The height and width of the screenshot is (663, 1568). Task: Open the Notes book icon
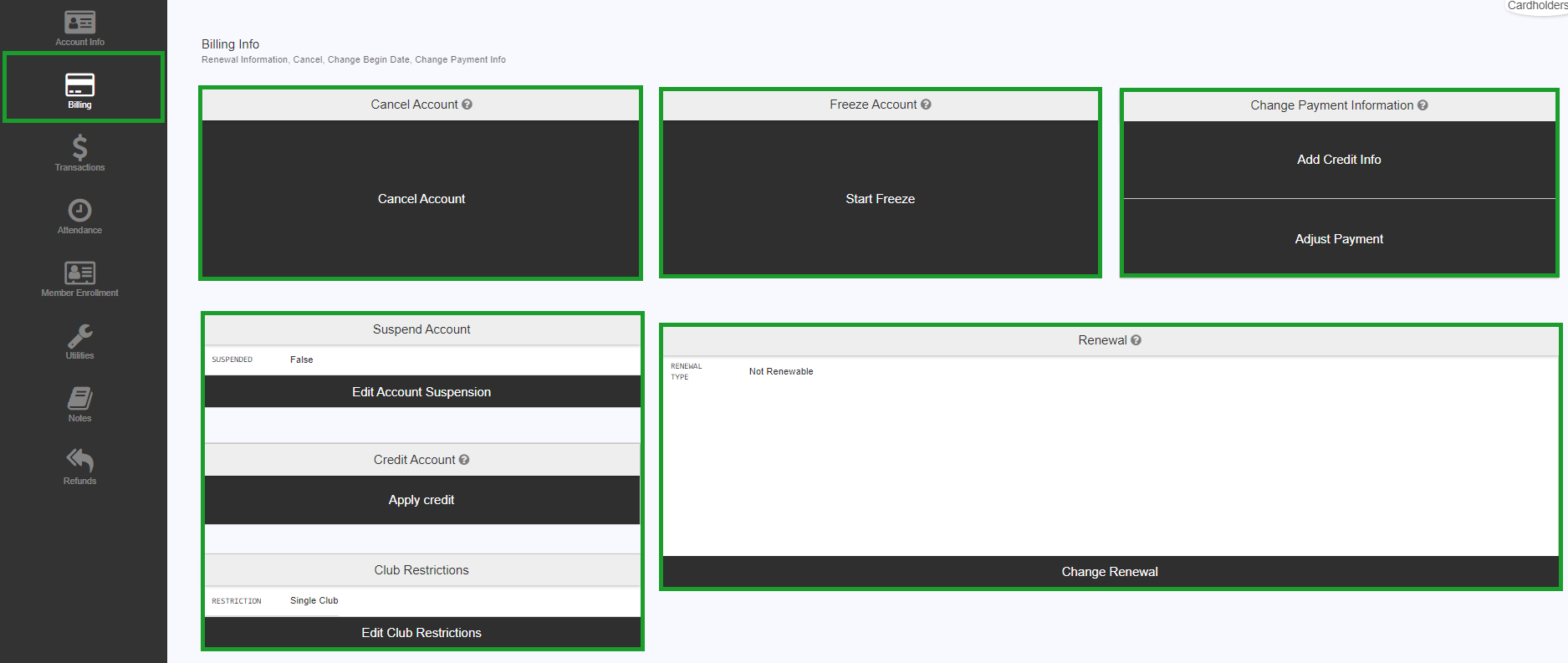[x=79, y=398]
